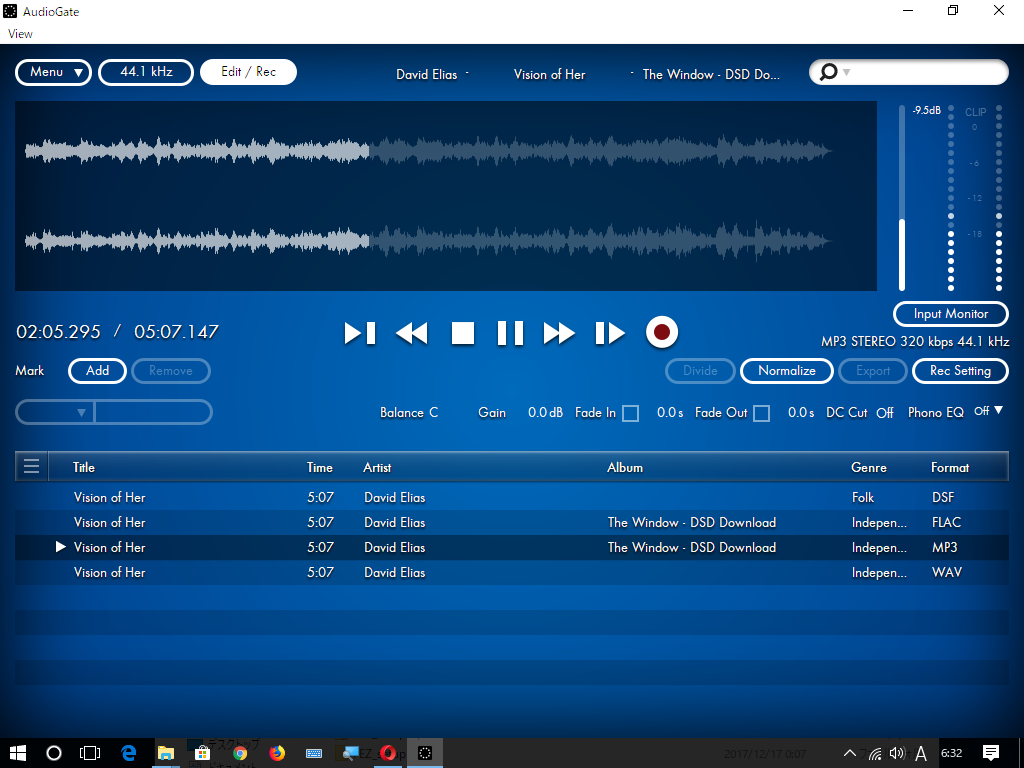
Task: Click the skip button left of rewind
Action: pyautogui.click(x=360, y=333)
